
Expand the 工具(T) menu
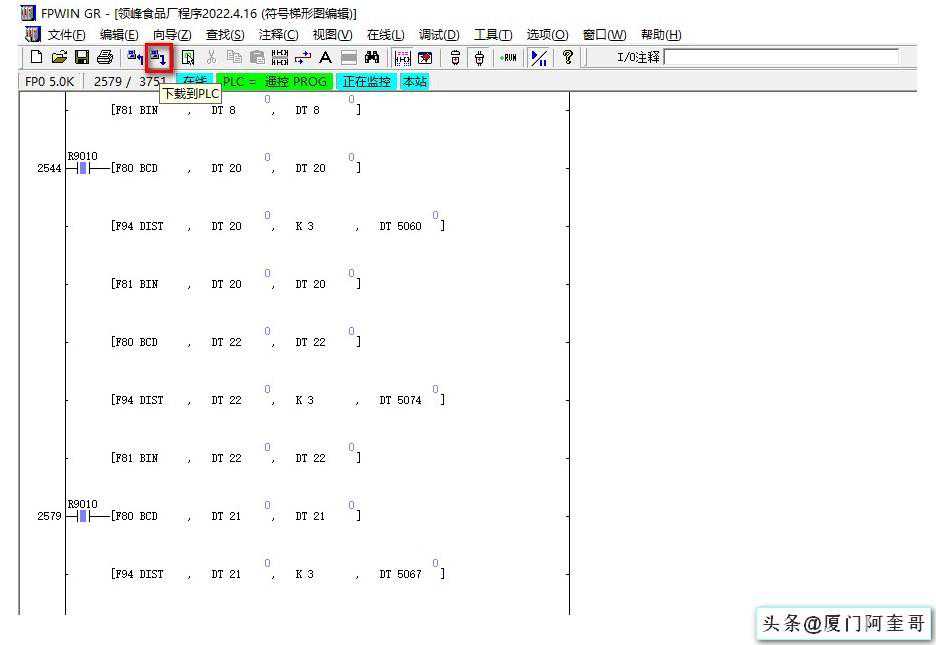492,35
